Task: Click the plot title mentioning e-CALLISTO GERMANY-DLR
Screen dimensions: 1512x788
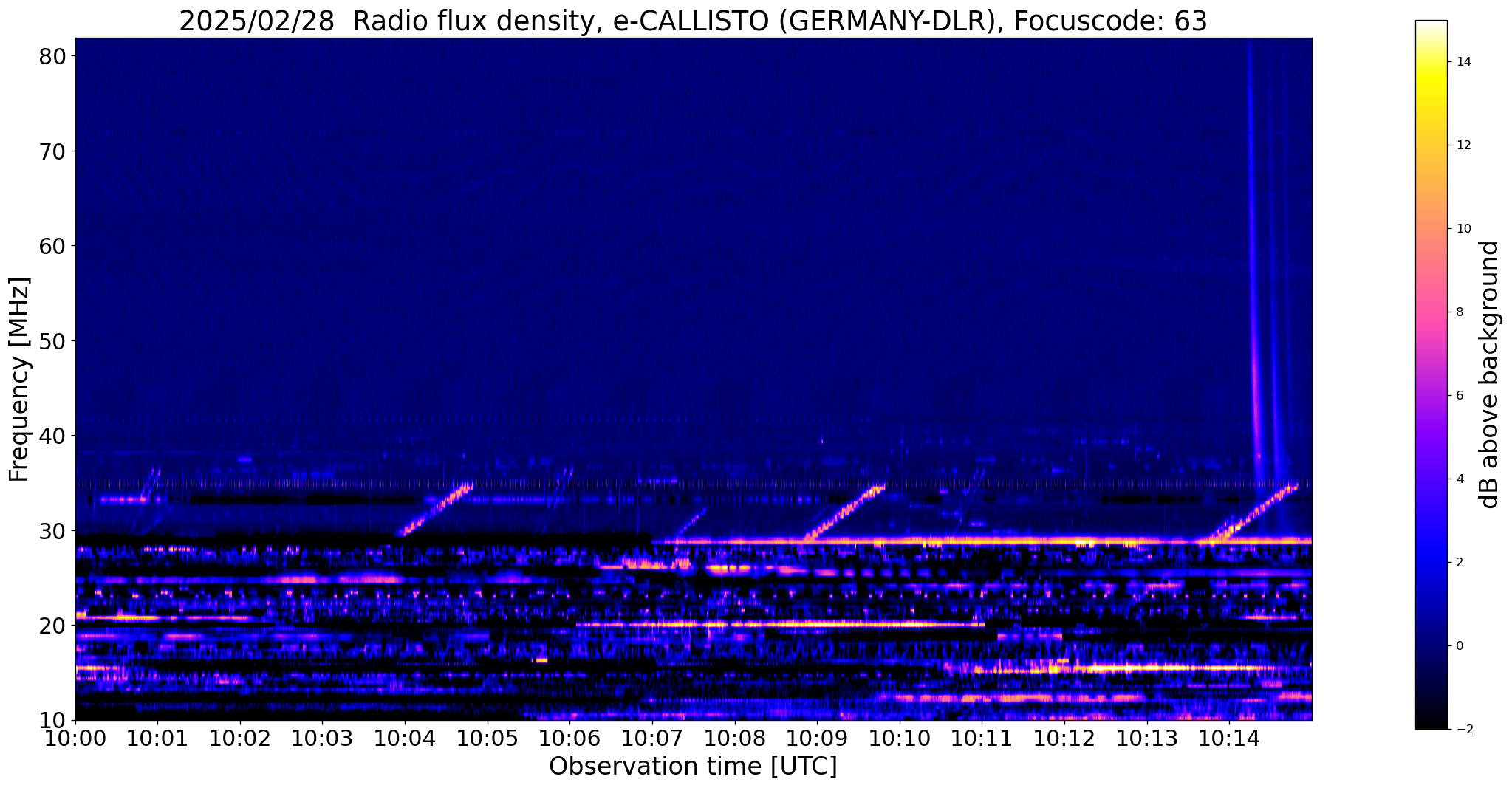Action: click(693, 21)
